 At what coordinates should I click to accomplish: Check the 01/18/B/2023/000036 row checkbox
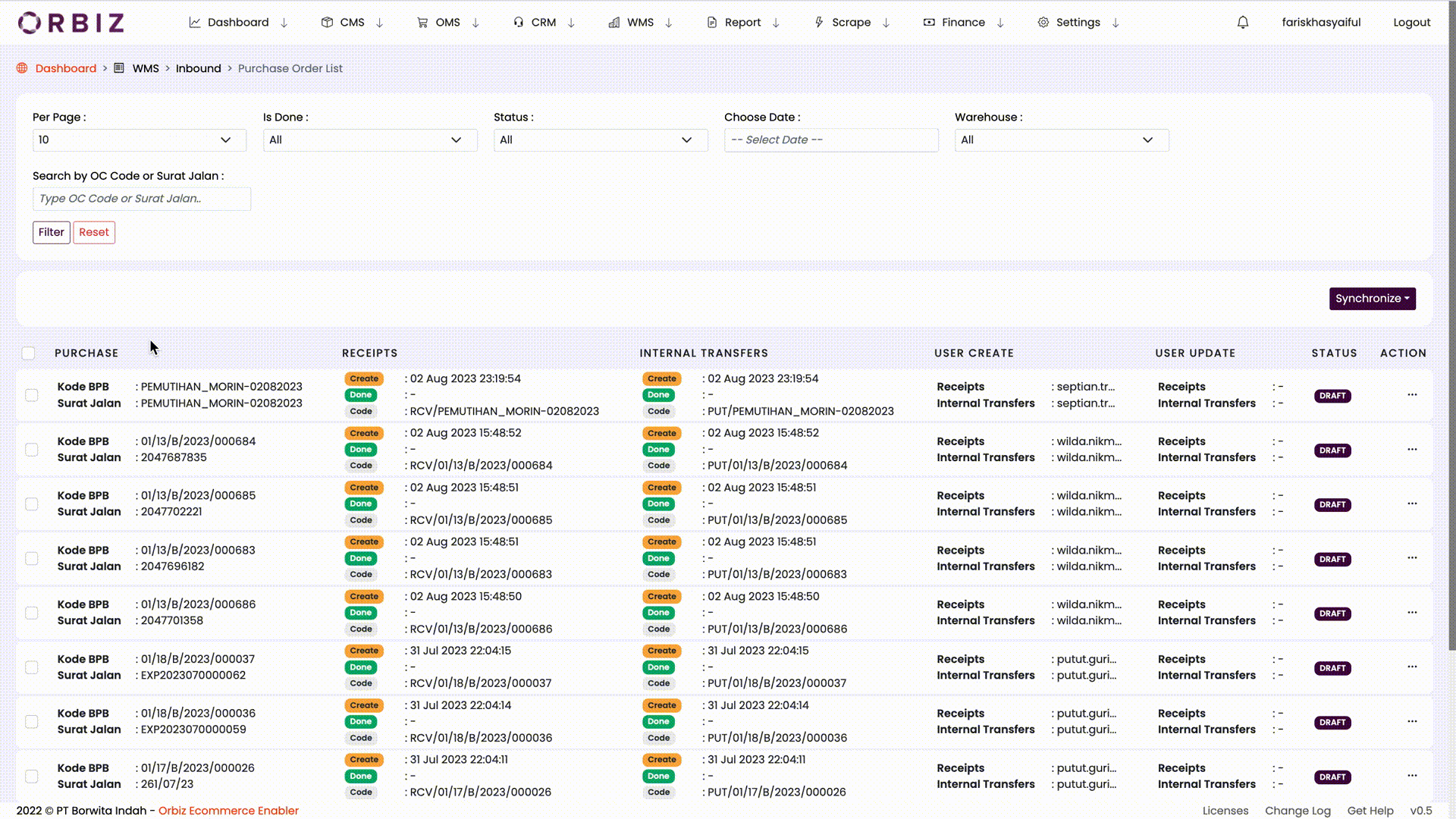32,722
